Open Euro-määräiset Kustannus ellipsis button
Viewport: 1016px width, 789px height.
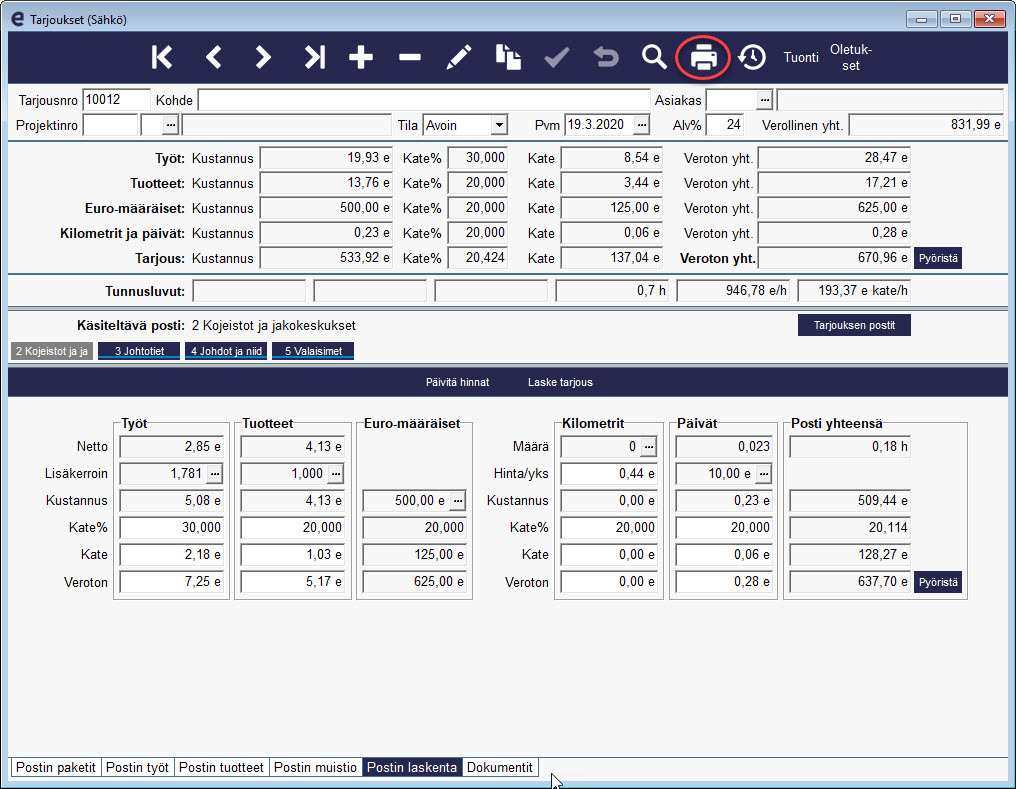457,501
